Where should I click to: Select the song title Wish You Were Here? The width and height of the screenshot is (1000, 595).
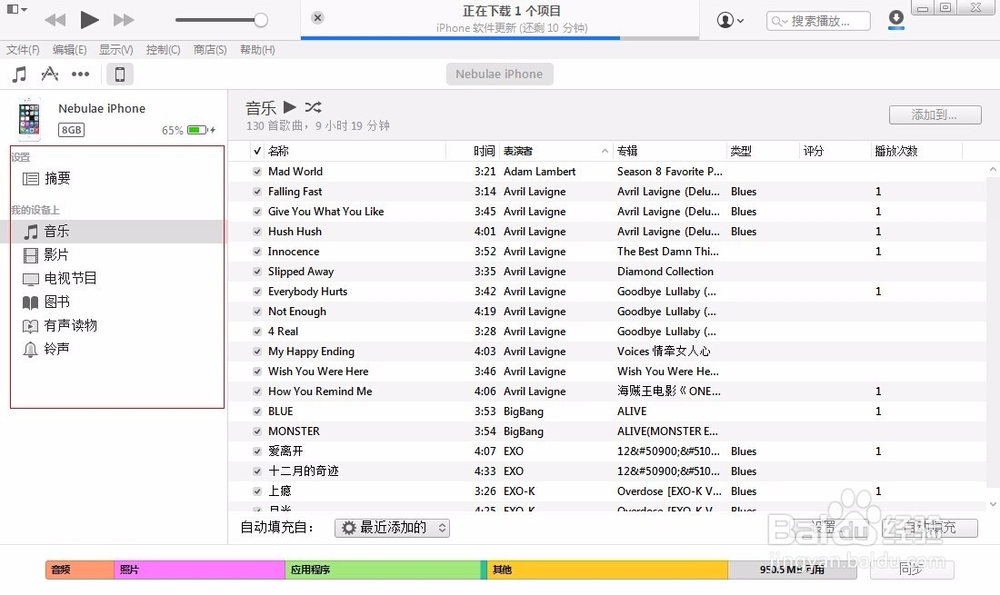318,371
